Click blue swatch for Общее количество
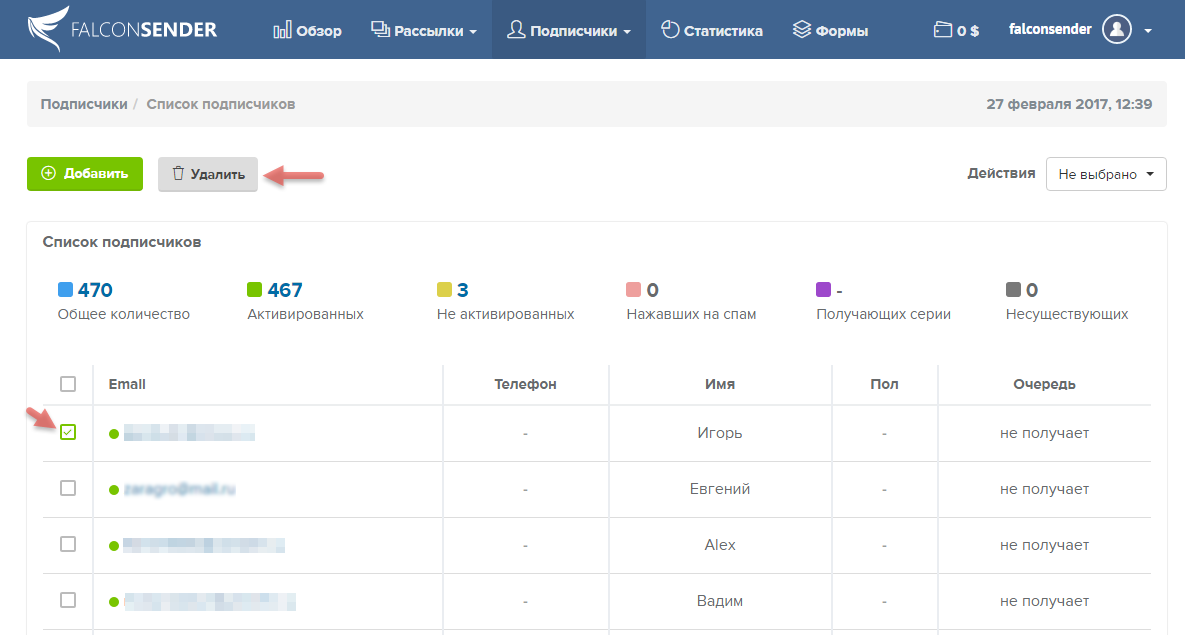1185x635 pixels. pos(65,290)
